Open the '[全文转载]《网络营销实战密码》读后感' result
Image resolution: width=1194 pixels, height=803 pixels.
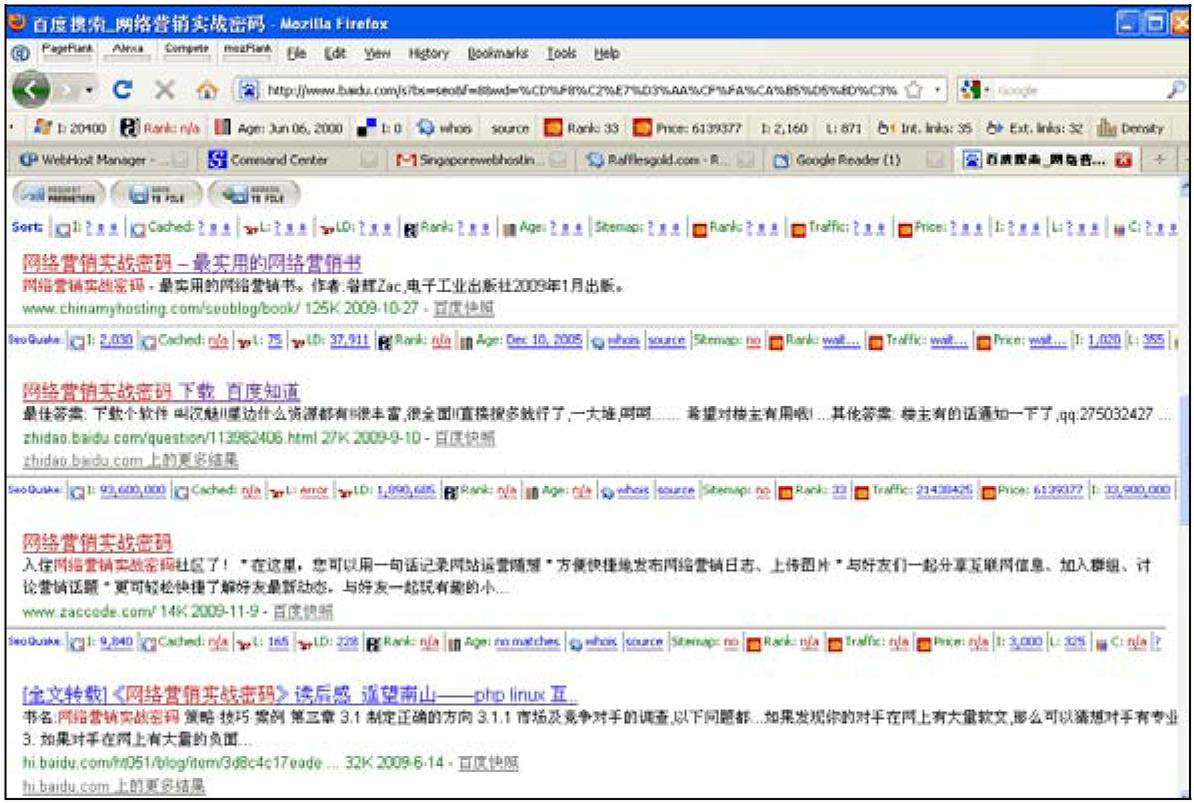[300, 694]
